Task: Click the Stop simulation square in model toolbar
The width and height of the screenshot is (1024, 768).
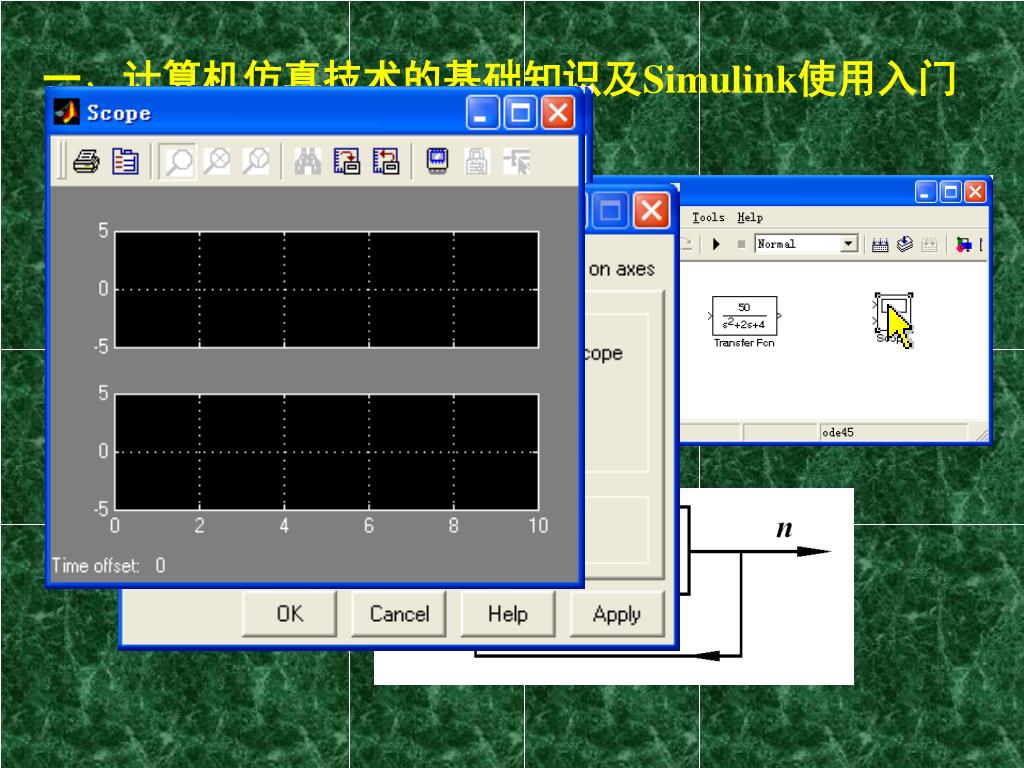Action: click(x=741, y=244)
